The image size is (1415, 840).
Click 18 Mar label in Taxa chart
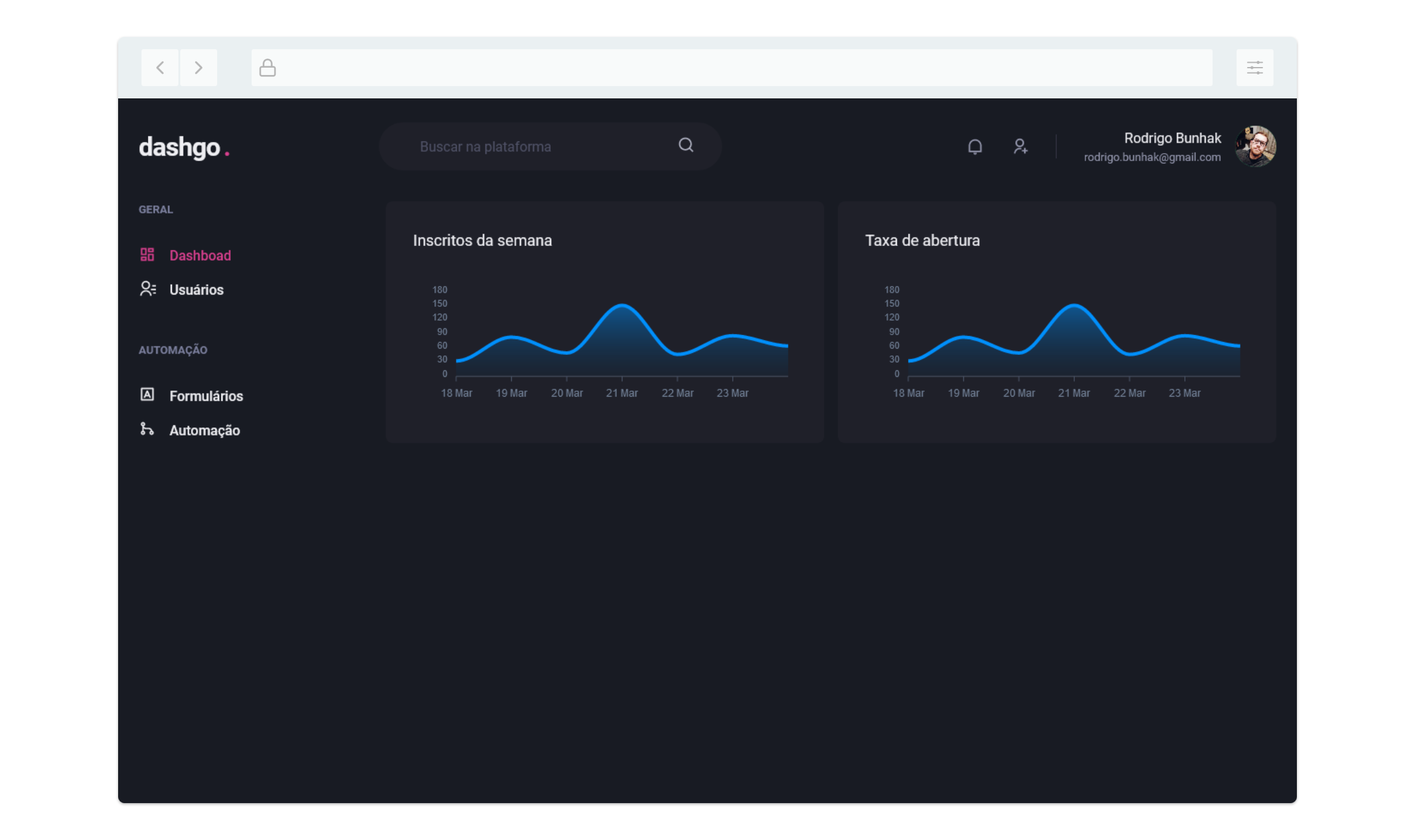click(909, 393)
